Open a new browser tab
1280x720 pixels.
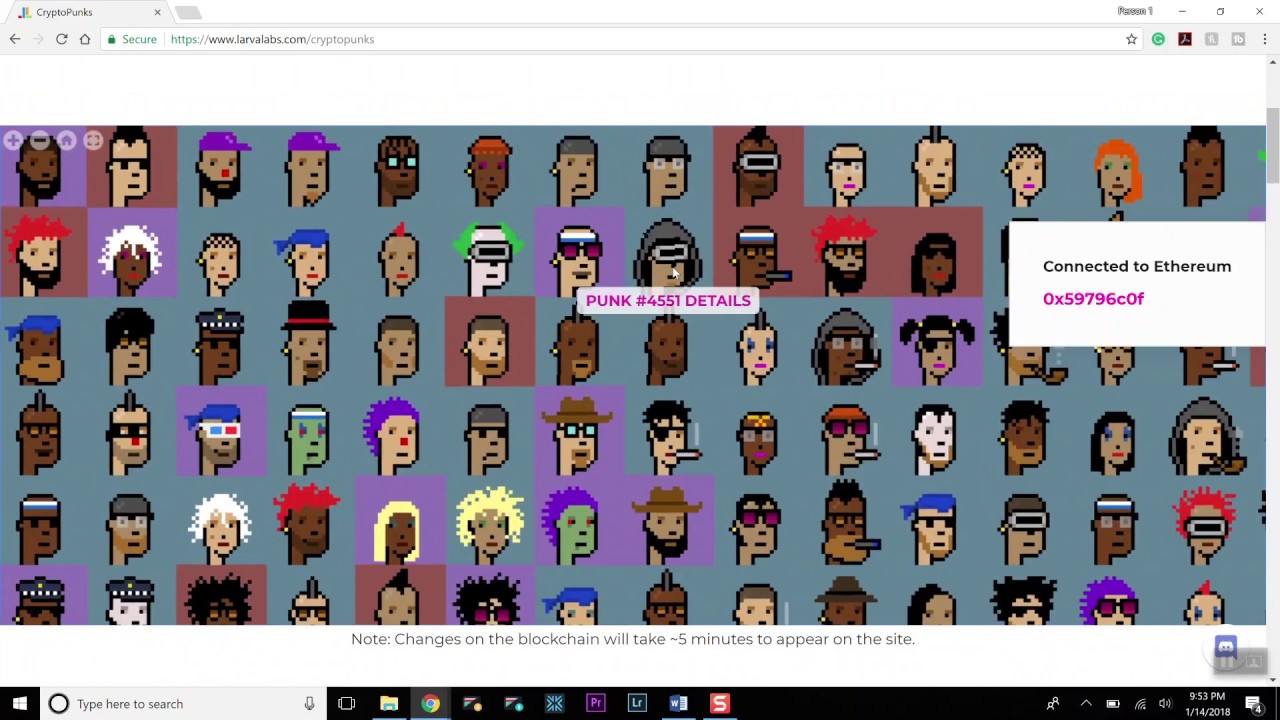point(188,12)
